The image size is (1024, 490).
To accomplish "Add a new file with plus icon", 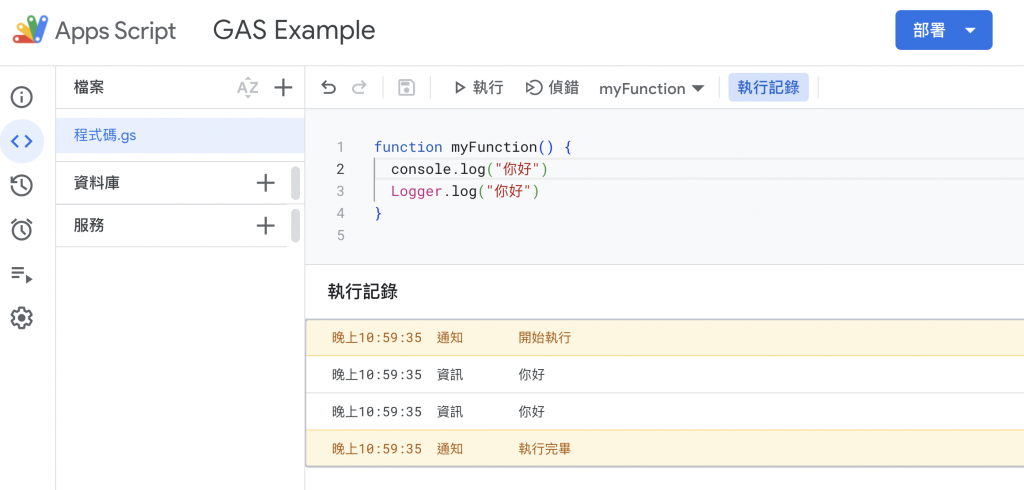I will click(283, 88).
